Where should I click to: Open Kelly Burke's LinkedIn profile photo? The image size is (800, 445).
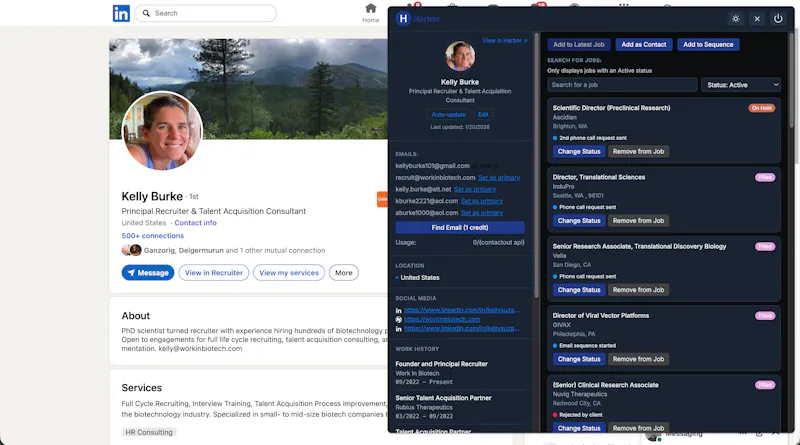(162, 131)
